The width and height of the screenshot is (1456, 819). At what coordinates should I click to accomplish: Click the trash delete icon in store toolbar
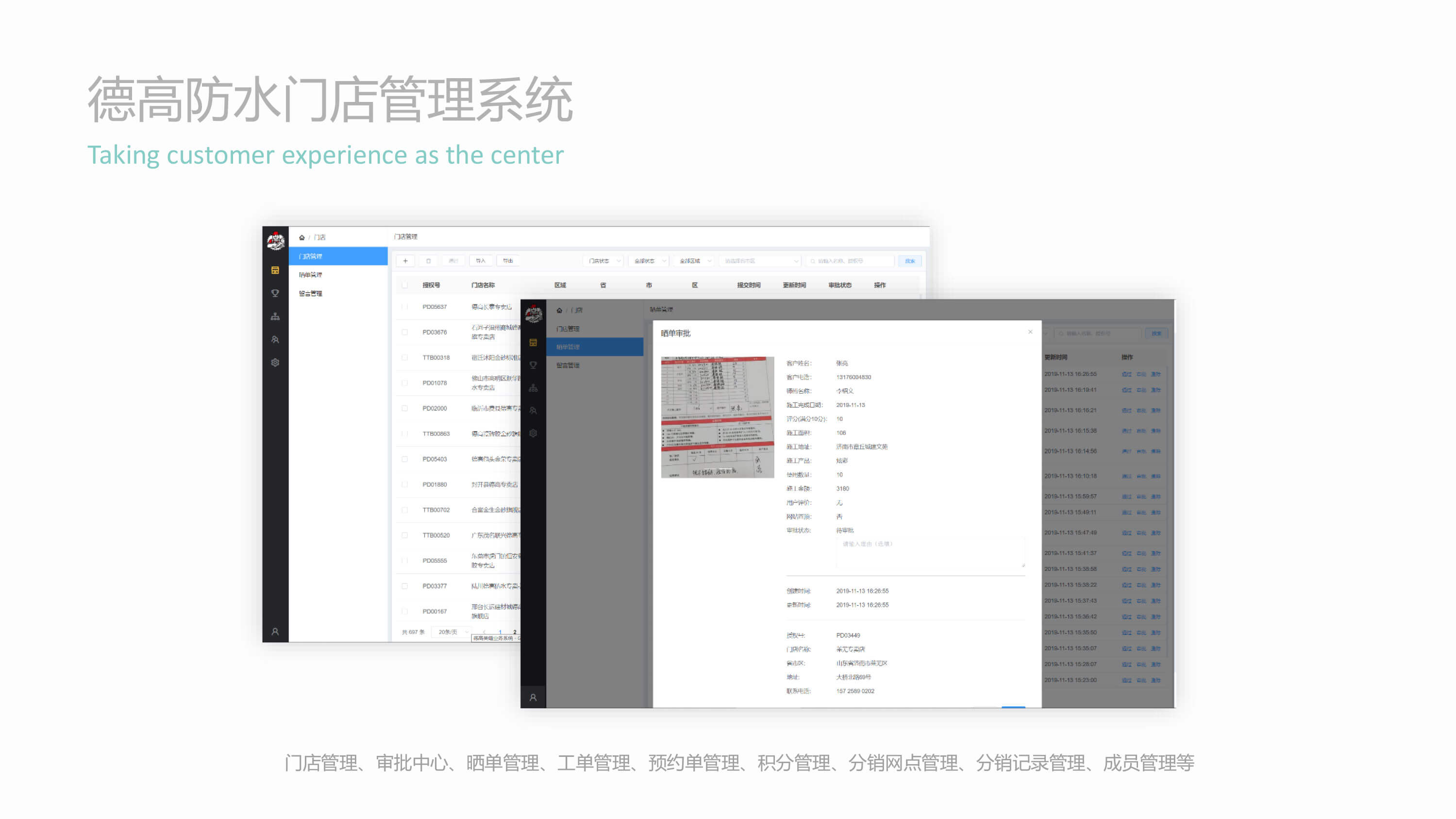pyautogui.click(x=428, y=261)
